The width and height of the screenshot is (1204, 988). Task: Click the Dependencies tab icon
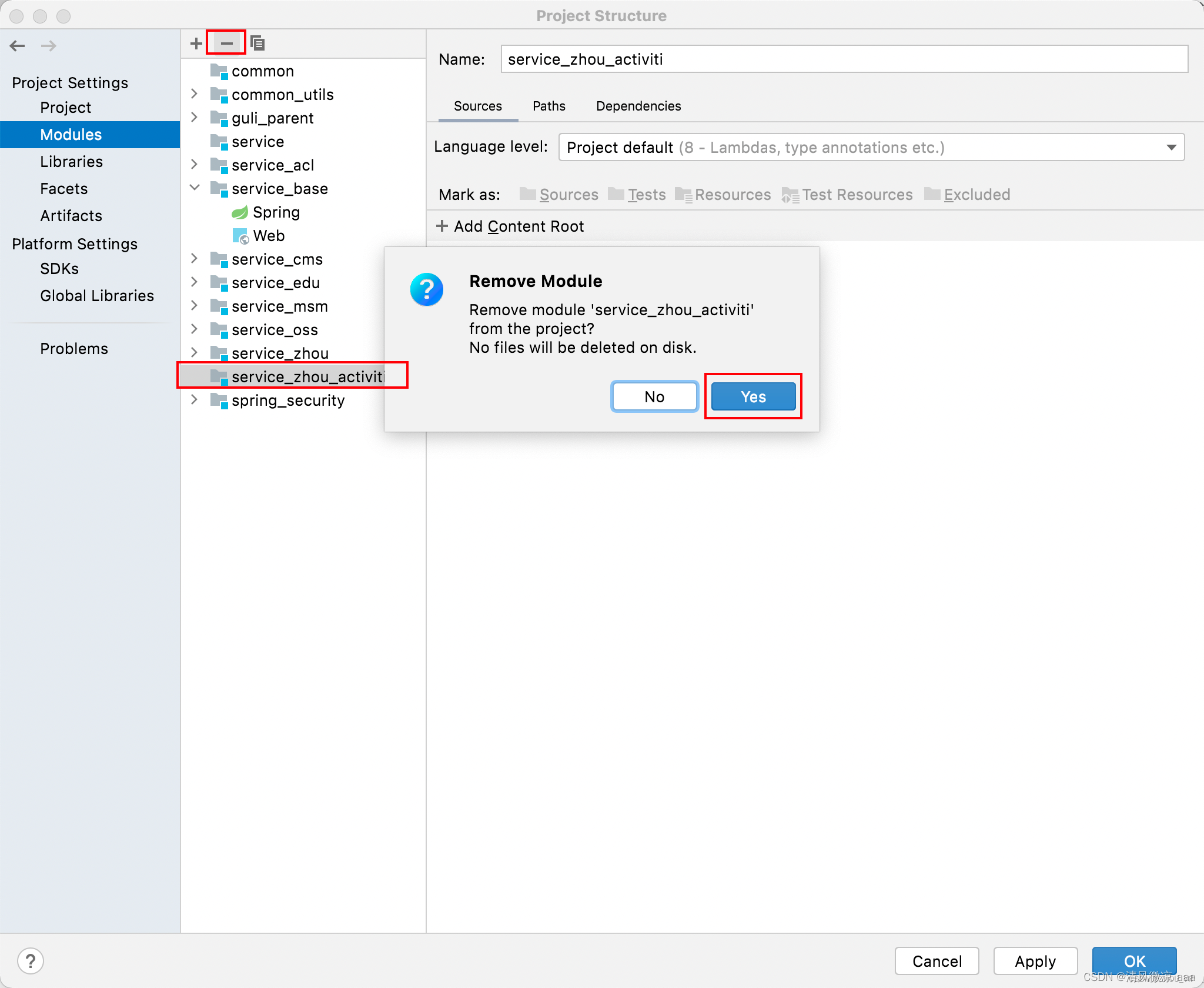pyautogui.click(x=637, y=105)
